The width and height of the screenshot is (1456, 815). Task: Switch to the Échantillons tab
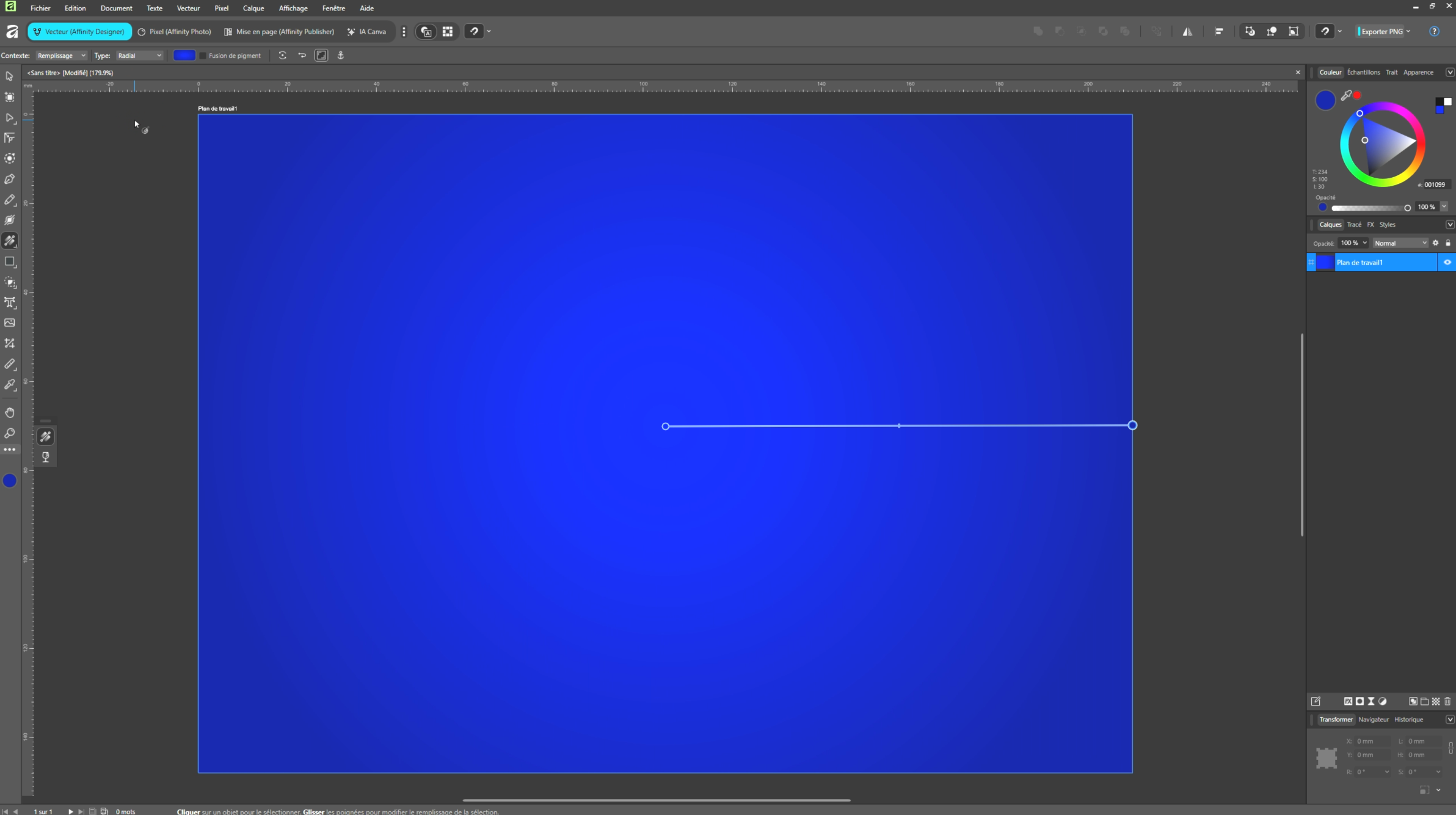pyautogui.click(x=1363, y=72)
